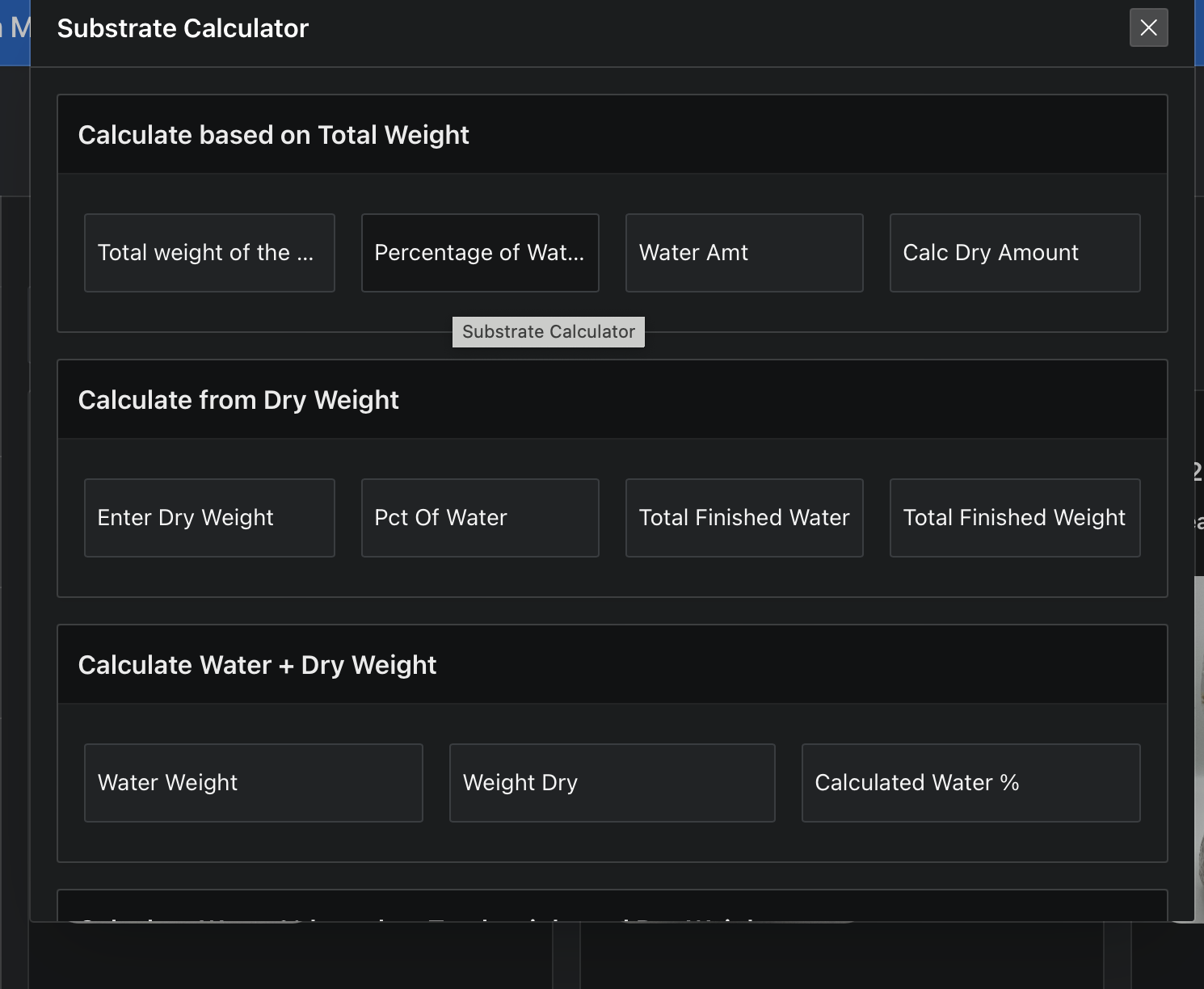1204x989 pixels.
Task: Click inside the Enter Dry Weight box
Action: coord(208,517)
